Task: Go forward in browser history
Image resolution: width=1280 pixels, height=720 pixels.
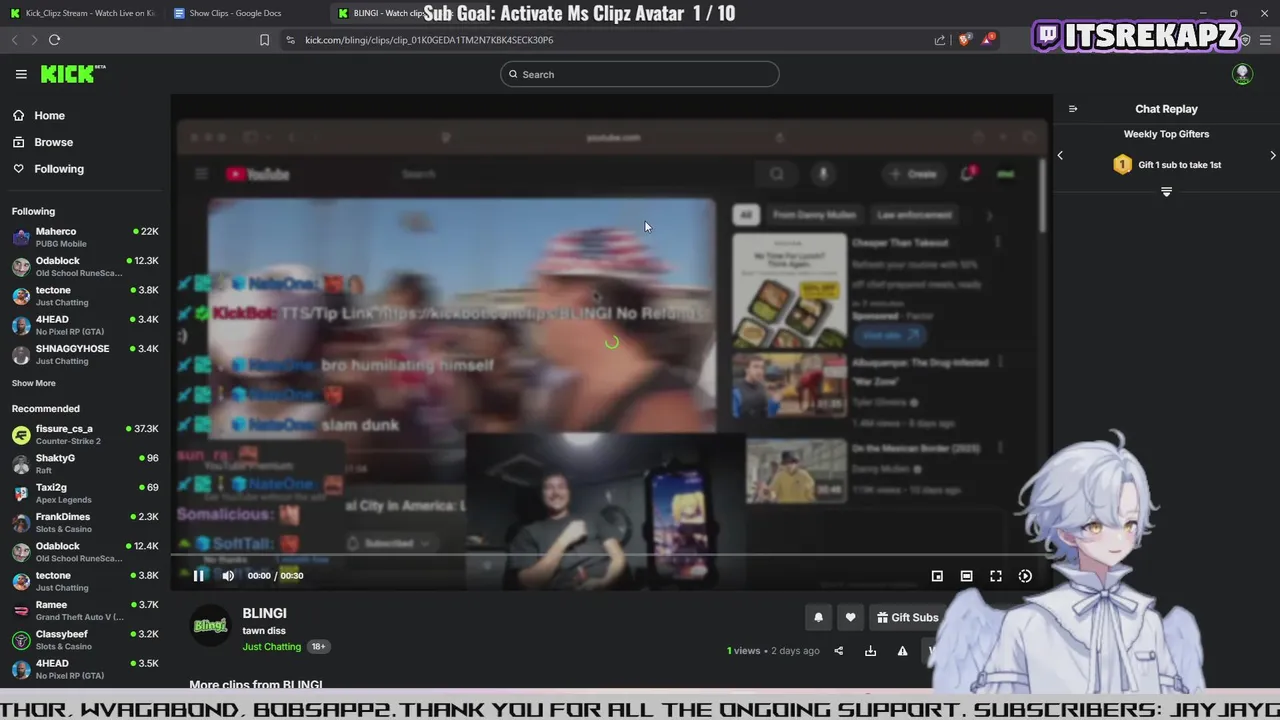Action: 34,40
